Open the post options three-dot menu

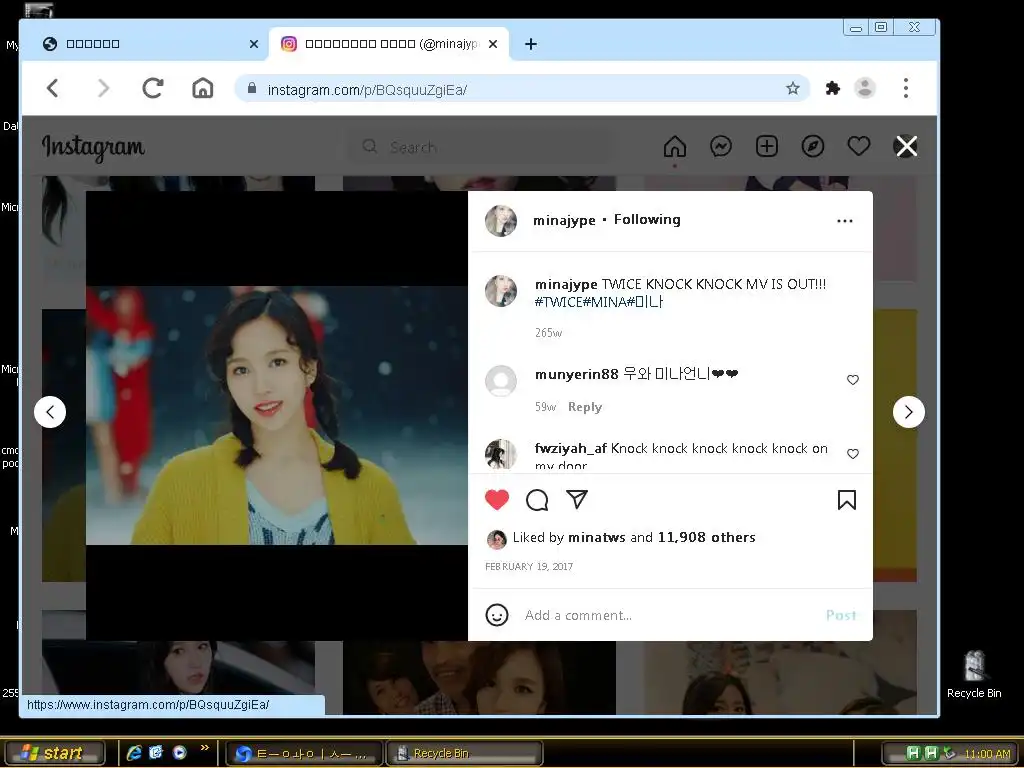coord(844,221)
